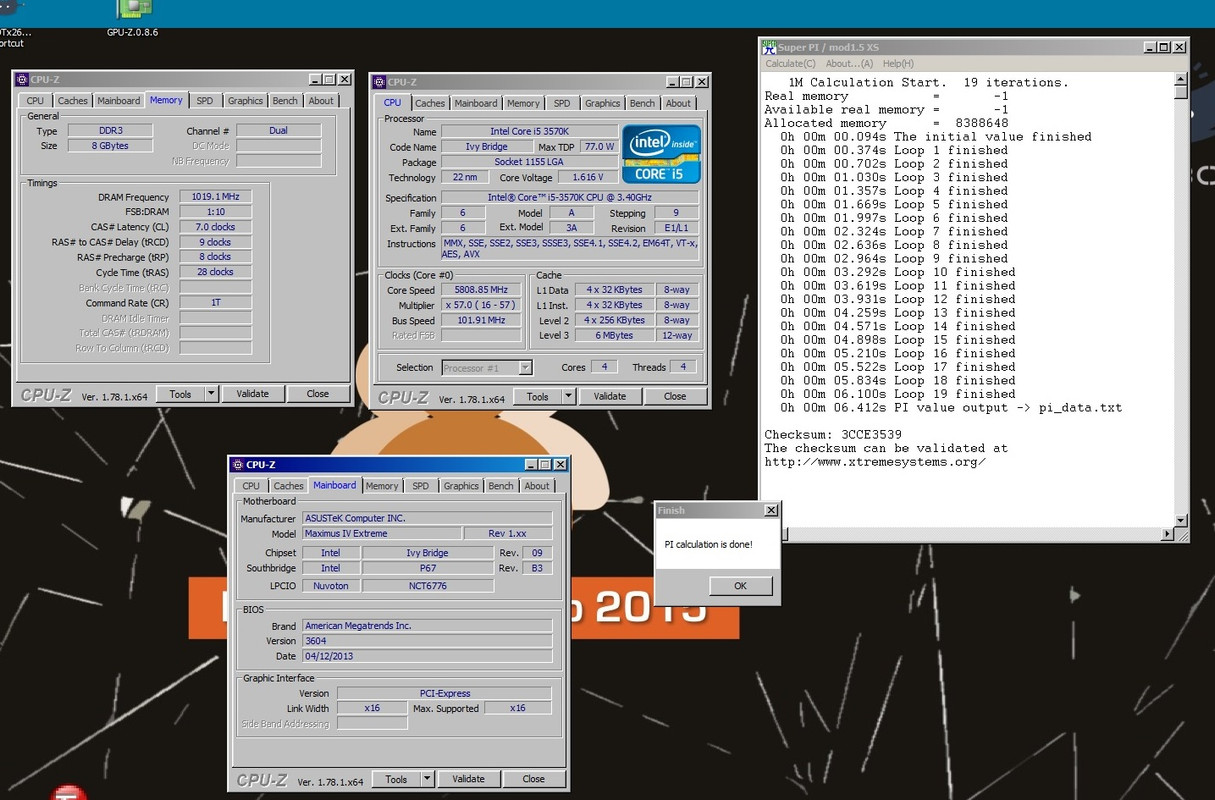Image resolution: width=1215 pixels, height=800 pixels.
Task: Click the xtremesystems.org URL text in Super PI
Action: (875, 462)
